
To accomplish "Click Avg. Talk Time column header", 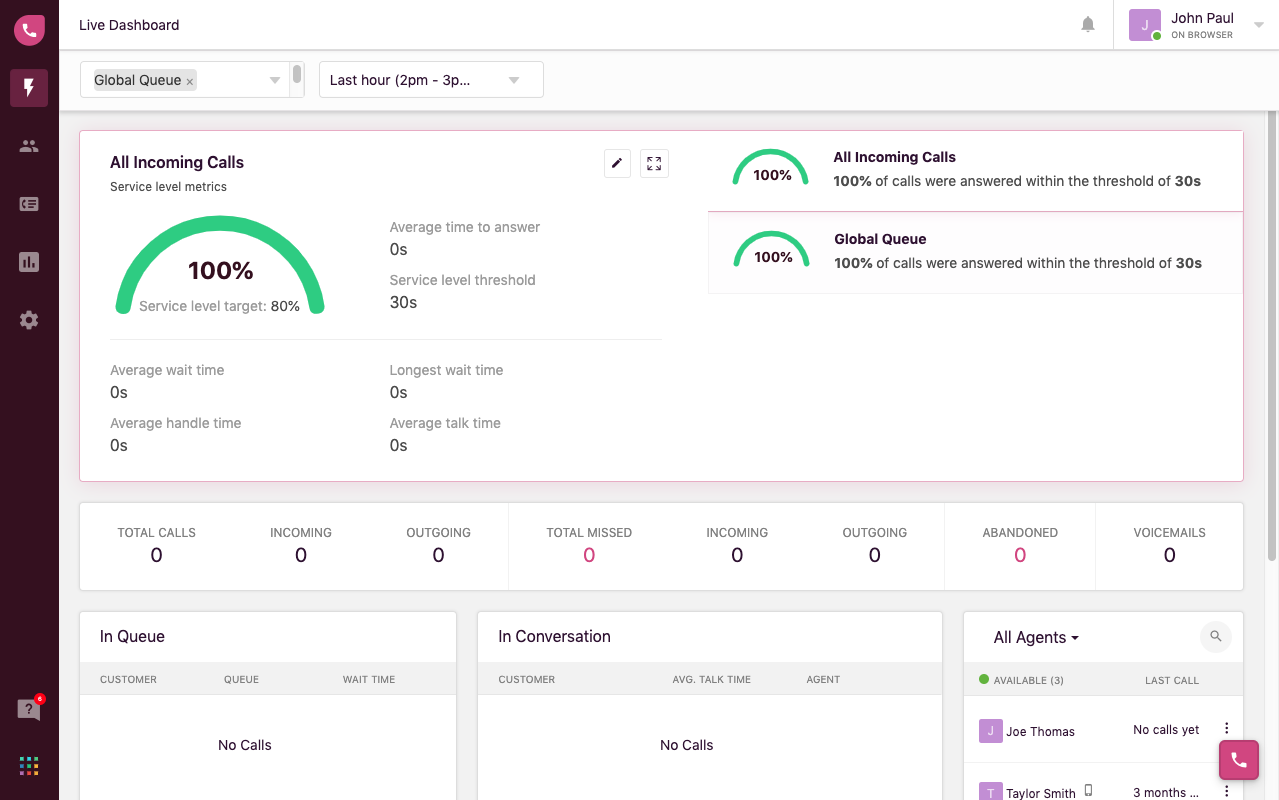I will click(x=711, y=679).
